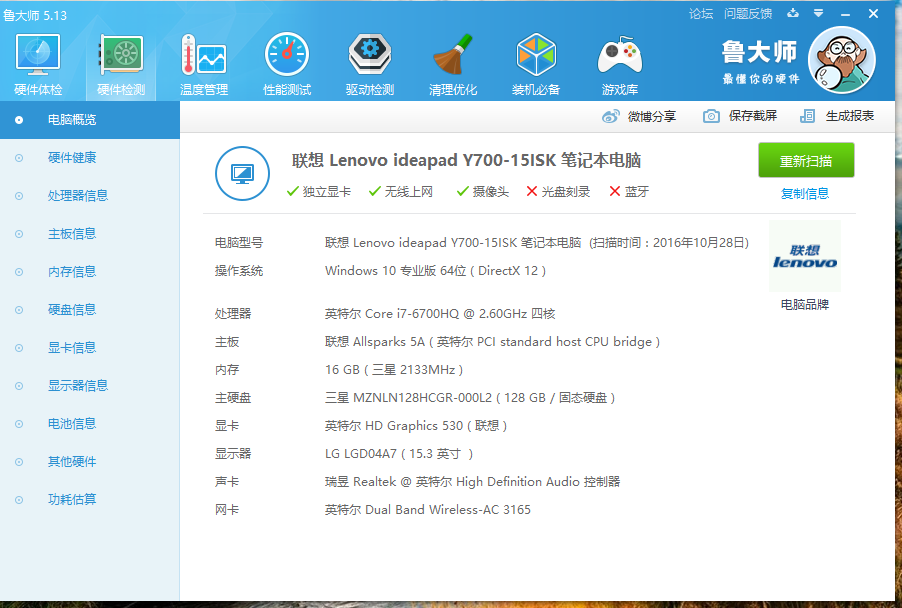Open the title bar dropdown menu arrow
Viewport: 902px width, 608px height.
pos(819,13)
